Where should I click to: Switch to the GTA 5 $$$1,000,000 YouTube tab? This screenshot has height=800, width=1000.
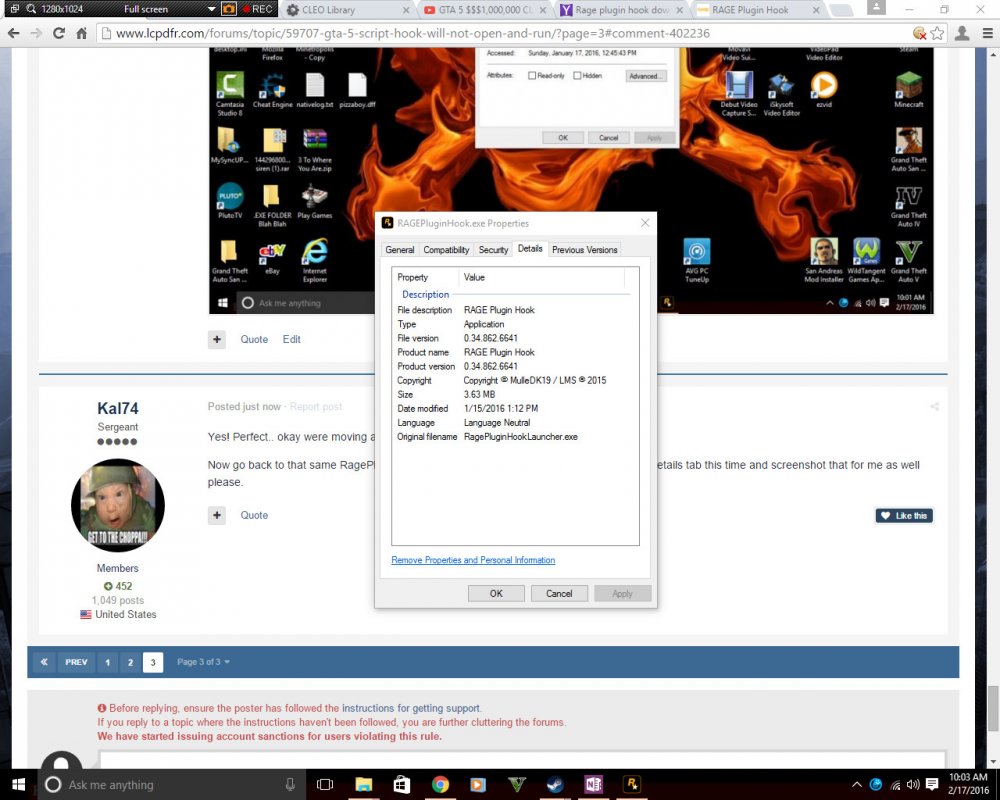[485, 10]
